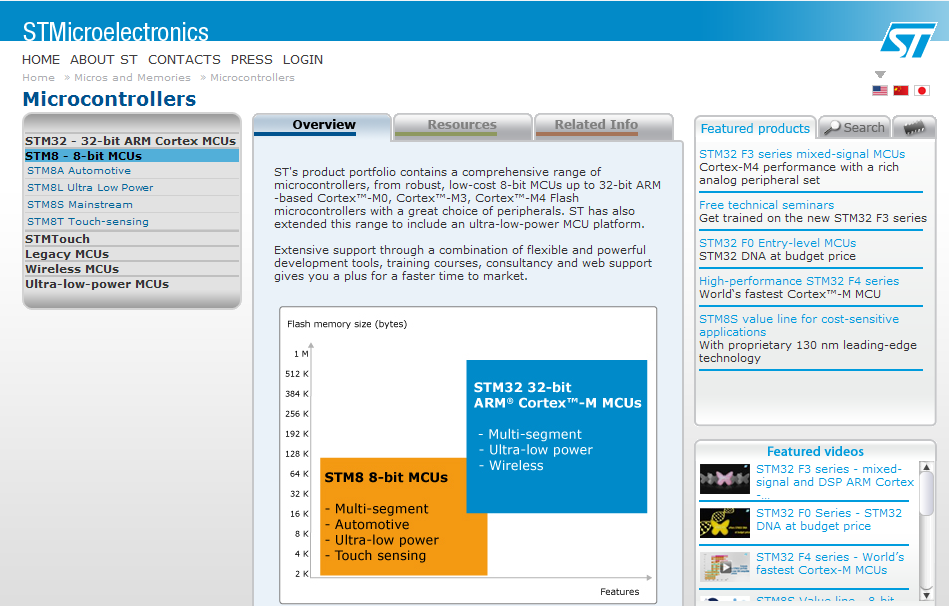This screenshot has height=606, width=949.
Task: Open STM32 F3 series mixed-signal MCUs link
Action: [x=802, y=154]
